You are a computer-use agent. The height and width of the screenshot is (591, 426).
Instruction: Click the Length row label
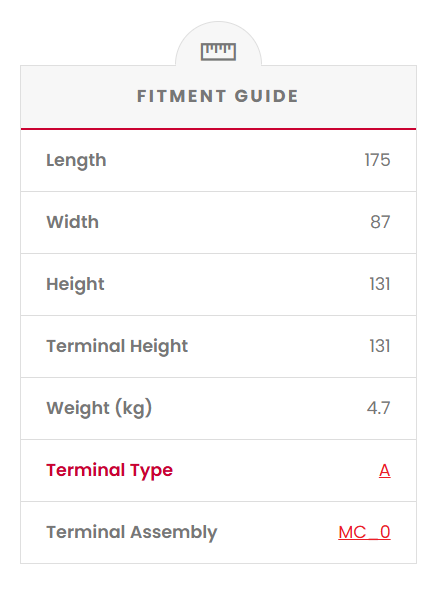coord(76,161)
